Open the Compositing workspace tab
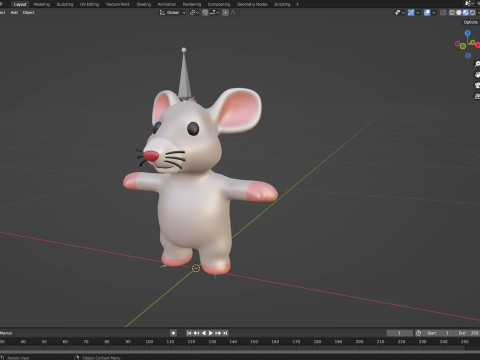This screenshot has width=480, height=360. click(219, 4)
